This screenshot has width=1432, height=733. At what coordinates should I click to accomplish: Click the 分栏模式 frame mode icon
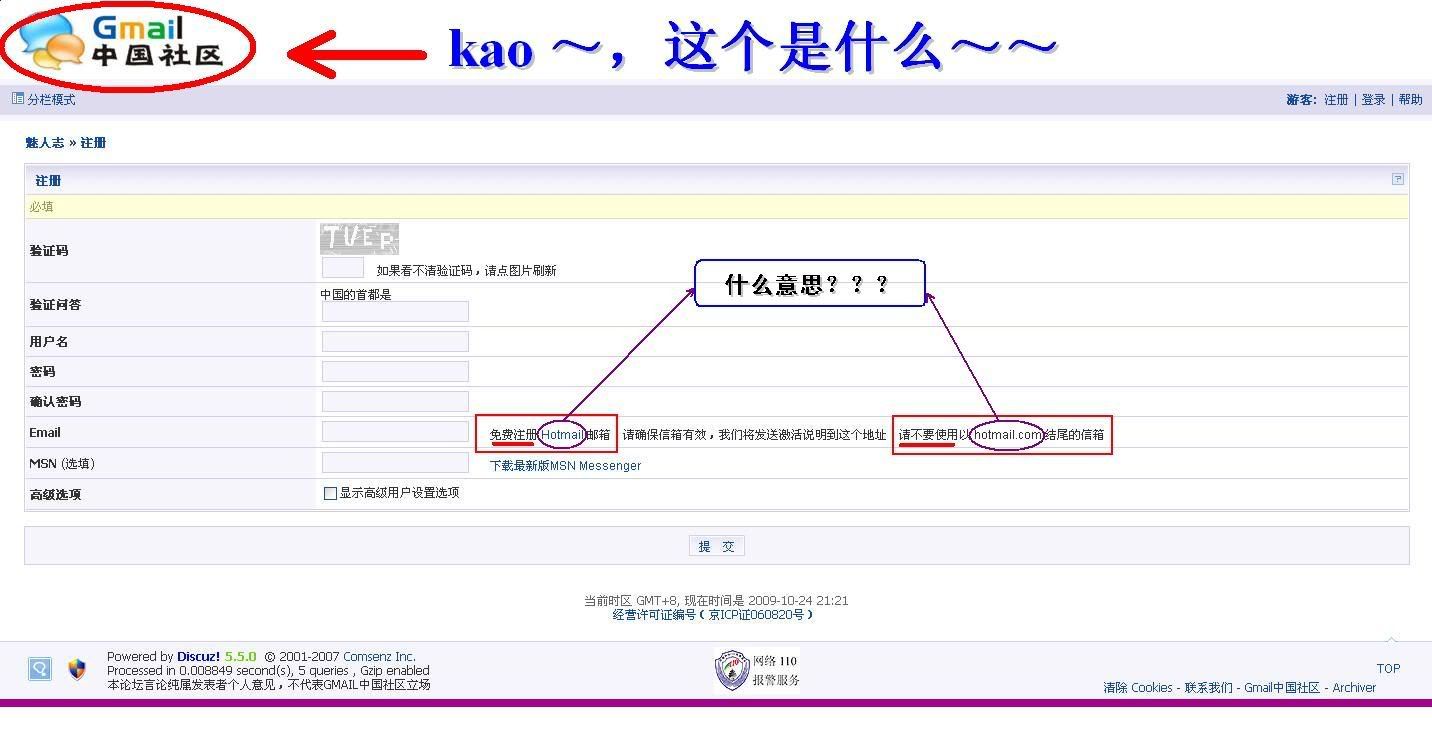coord(18,99)
